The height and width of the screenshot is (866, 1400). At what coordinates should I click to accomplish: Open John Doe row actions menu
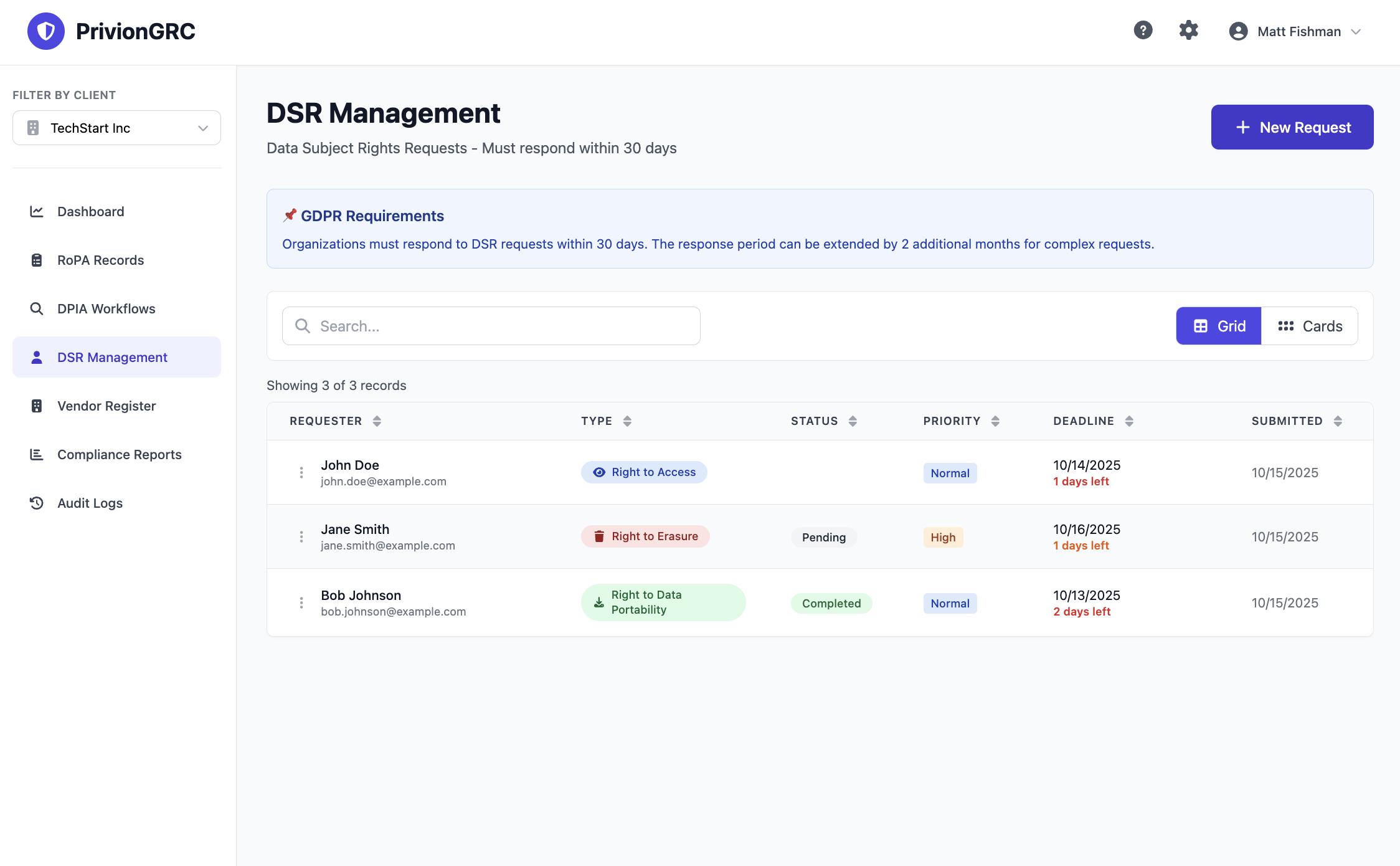click(x=301, y=473)
